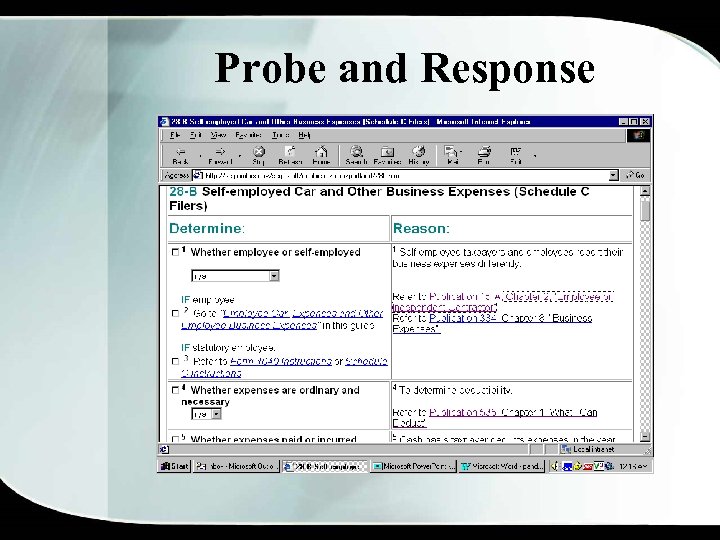The width and height of the screenshot is (720, 540).
Task: Click the Reason: column heading
Action: tap(422, 228)
